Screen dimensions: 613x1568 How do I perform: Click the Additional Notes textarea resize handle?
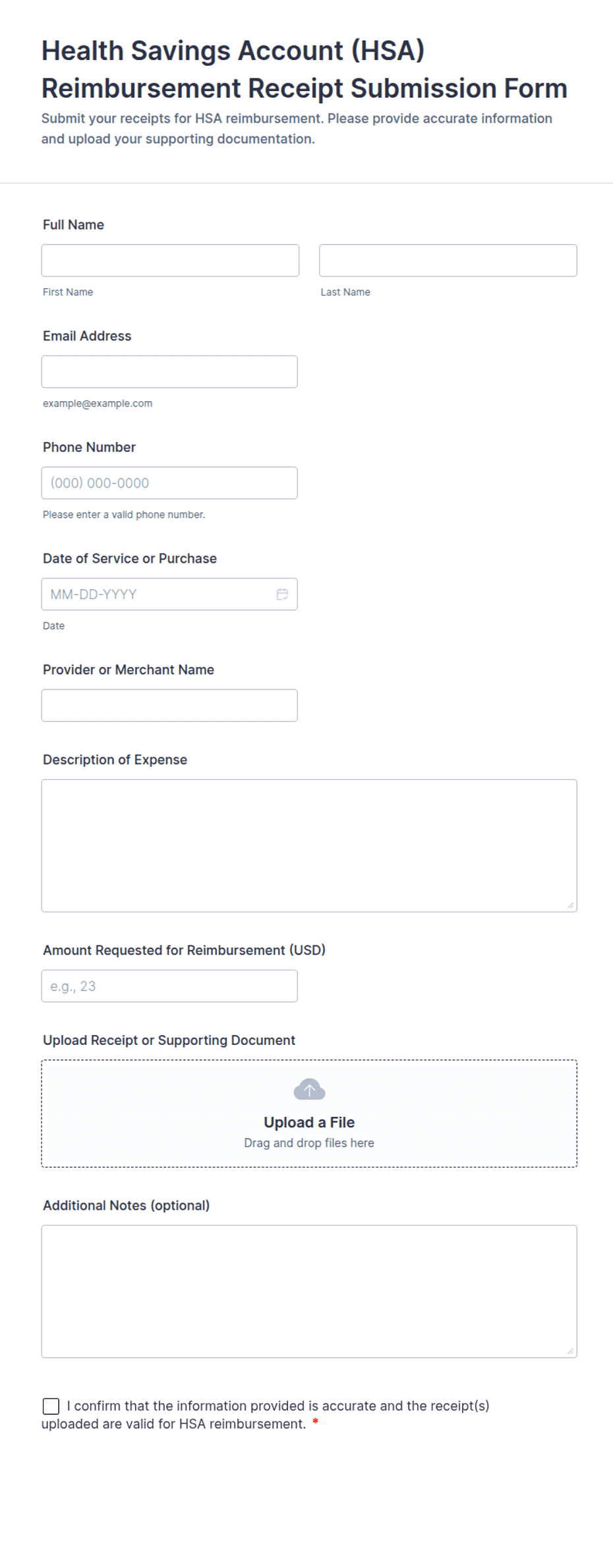click(x=570, y=1352)
